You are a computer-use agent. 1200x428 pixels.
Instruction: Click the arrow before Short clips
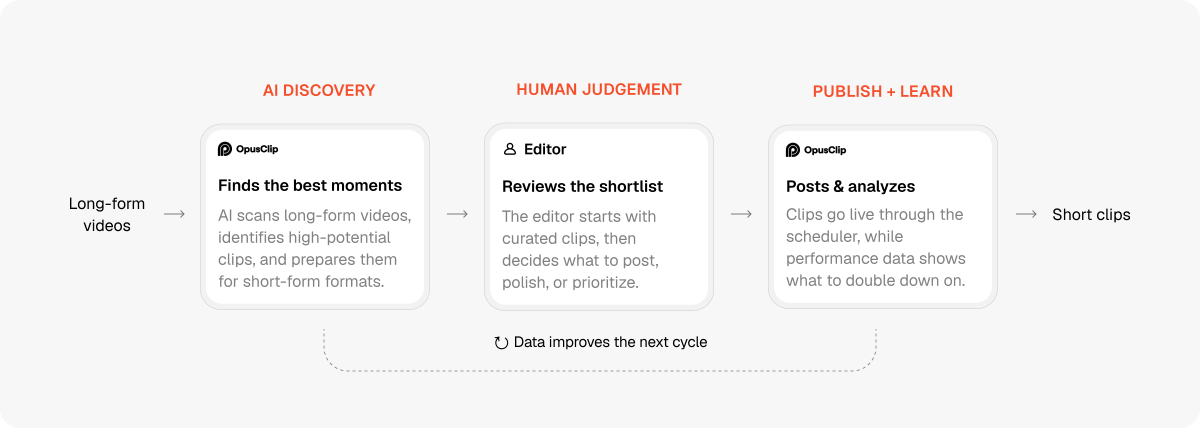pyautogui.click(x=1026, y=214)
